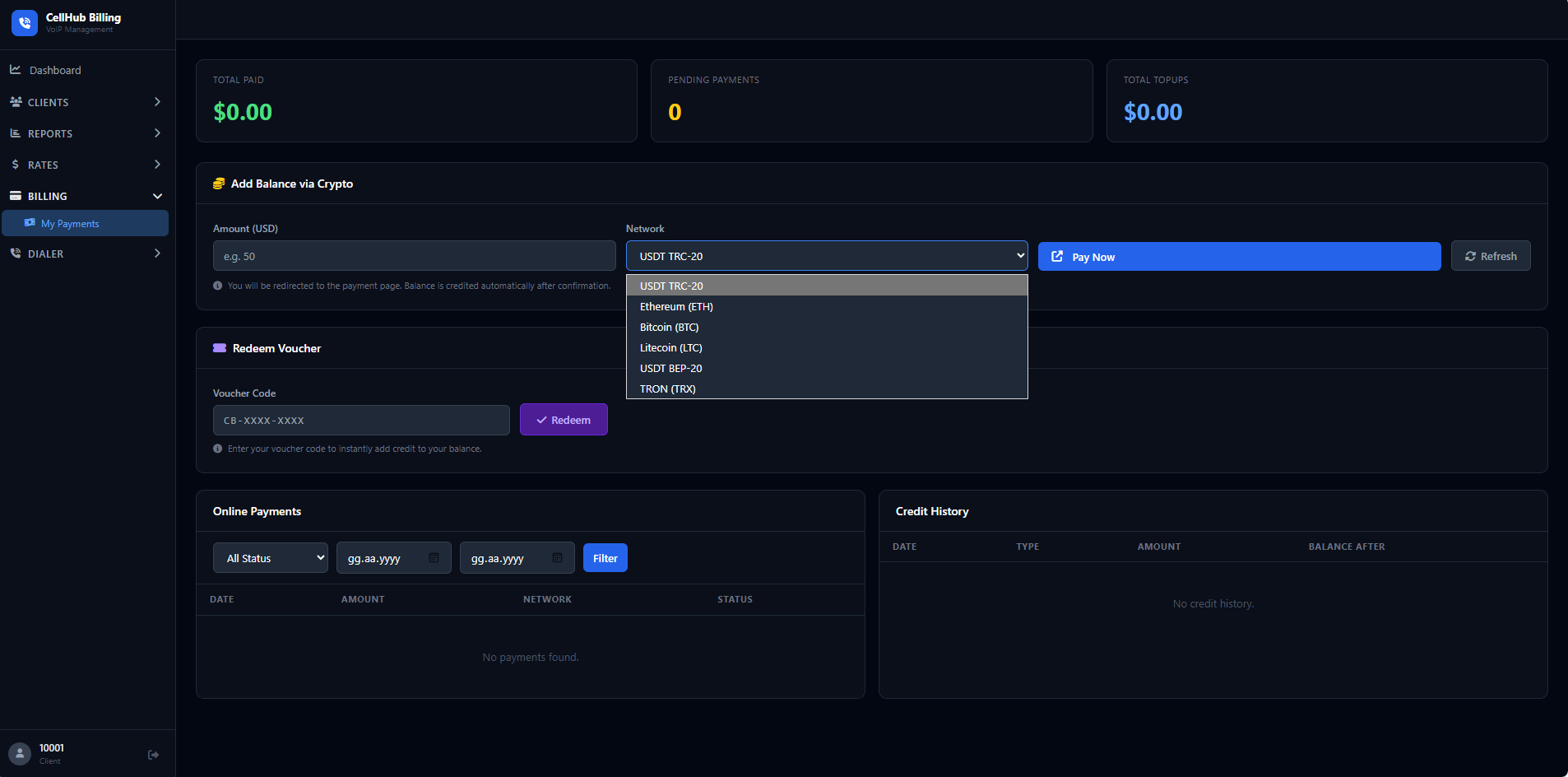Click the info icon under Amount field

point(218,286)
